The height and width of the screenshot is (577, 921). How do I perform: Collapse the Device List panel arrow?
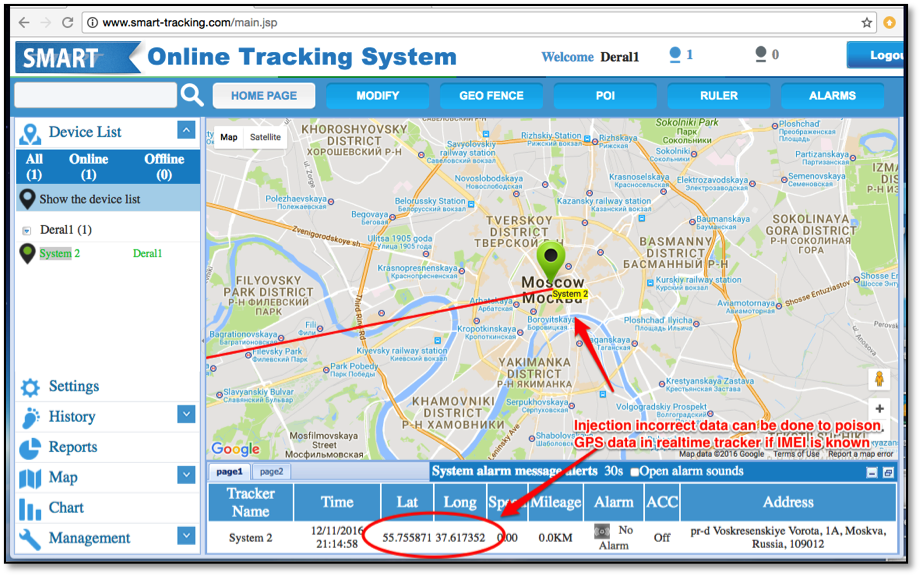coord(186,130)
